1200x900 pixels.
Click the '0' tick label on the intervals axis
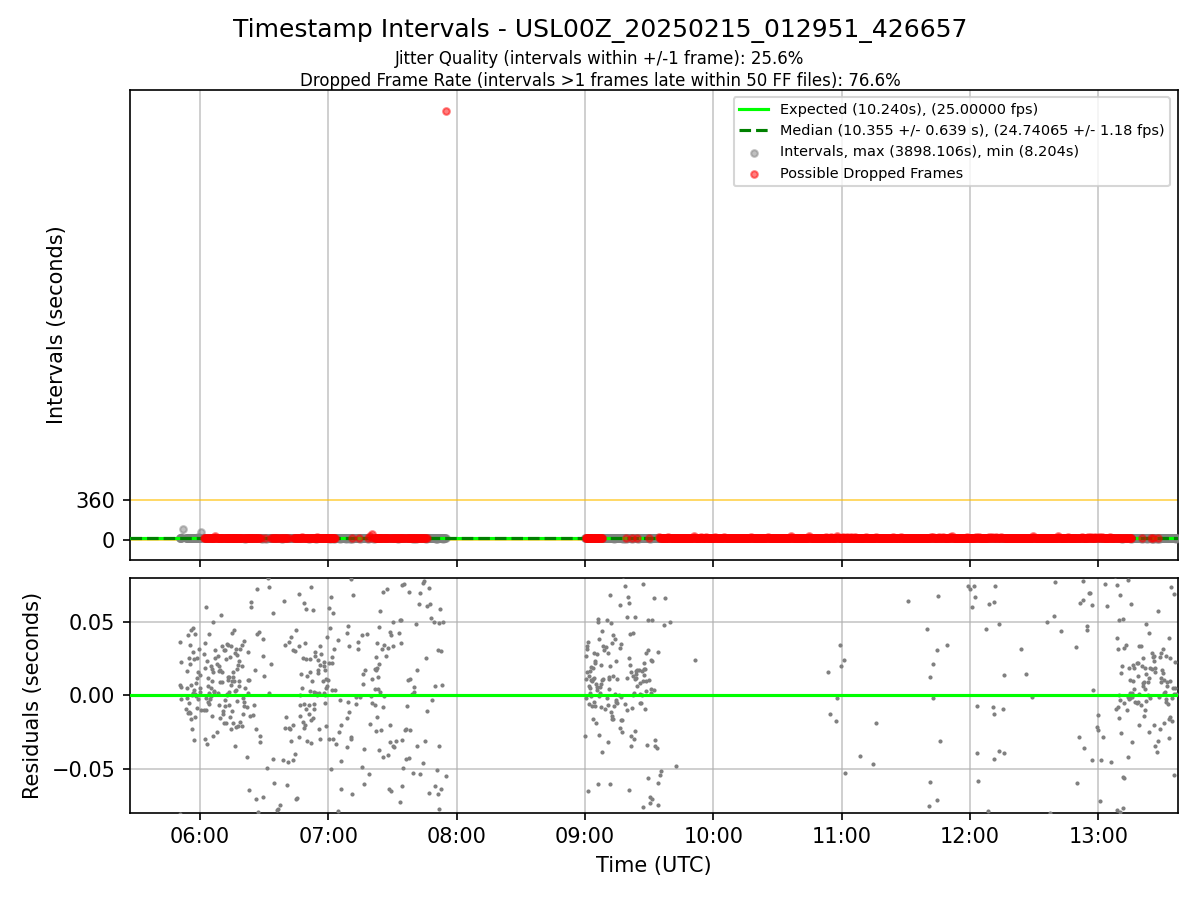point(109,540)
